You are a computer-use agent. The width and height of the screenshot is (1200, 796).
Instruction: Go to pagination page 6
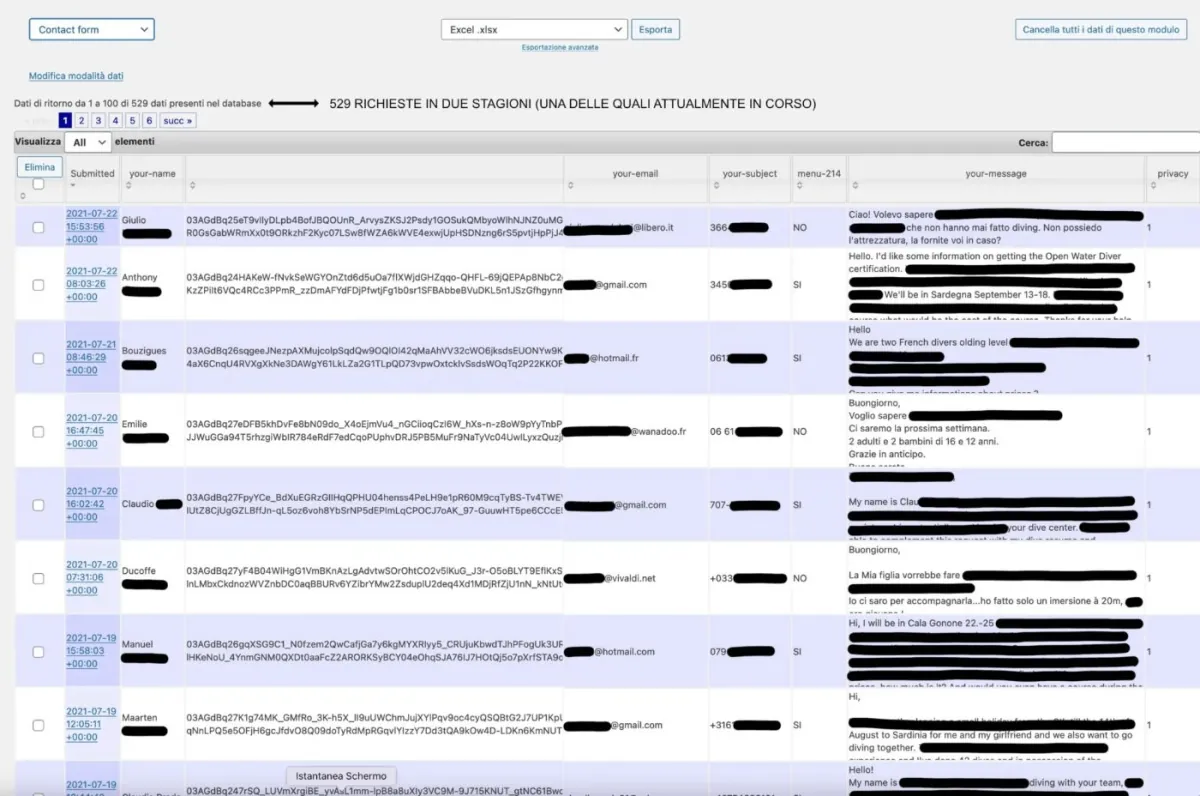pyautogui.click(x=149, y=121)
